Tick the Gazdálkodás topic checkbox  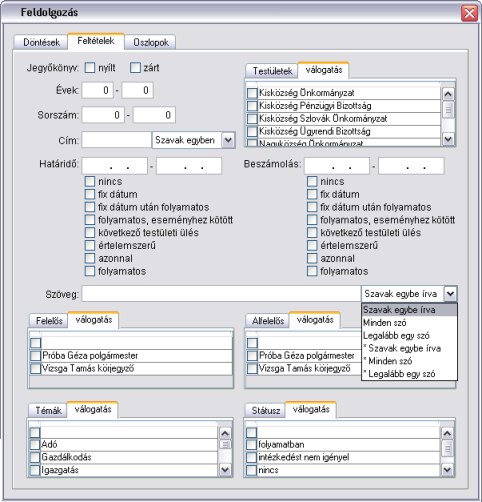pyautogui.click(x=35, y=457)
